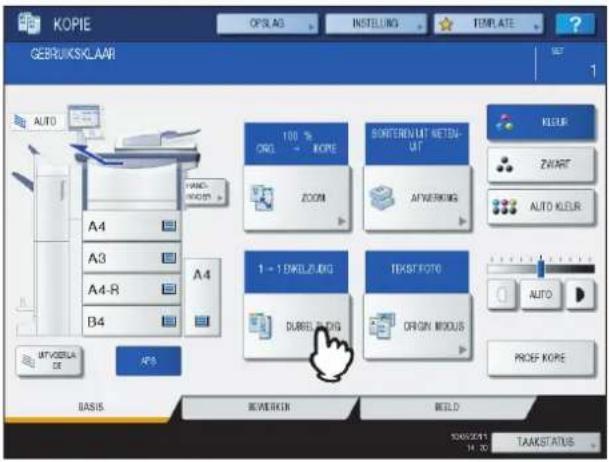Click the AUTO original size indicator
Image resolution: width=609 pixels, height=462 pixels.
[37, 122]
